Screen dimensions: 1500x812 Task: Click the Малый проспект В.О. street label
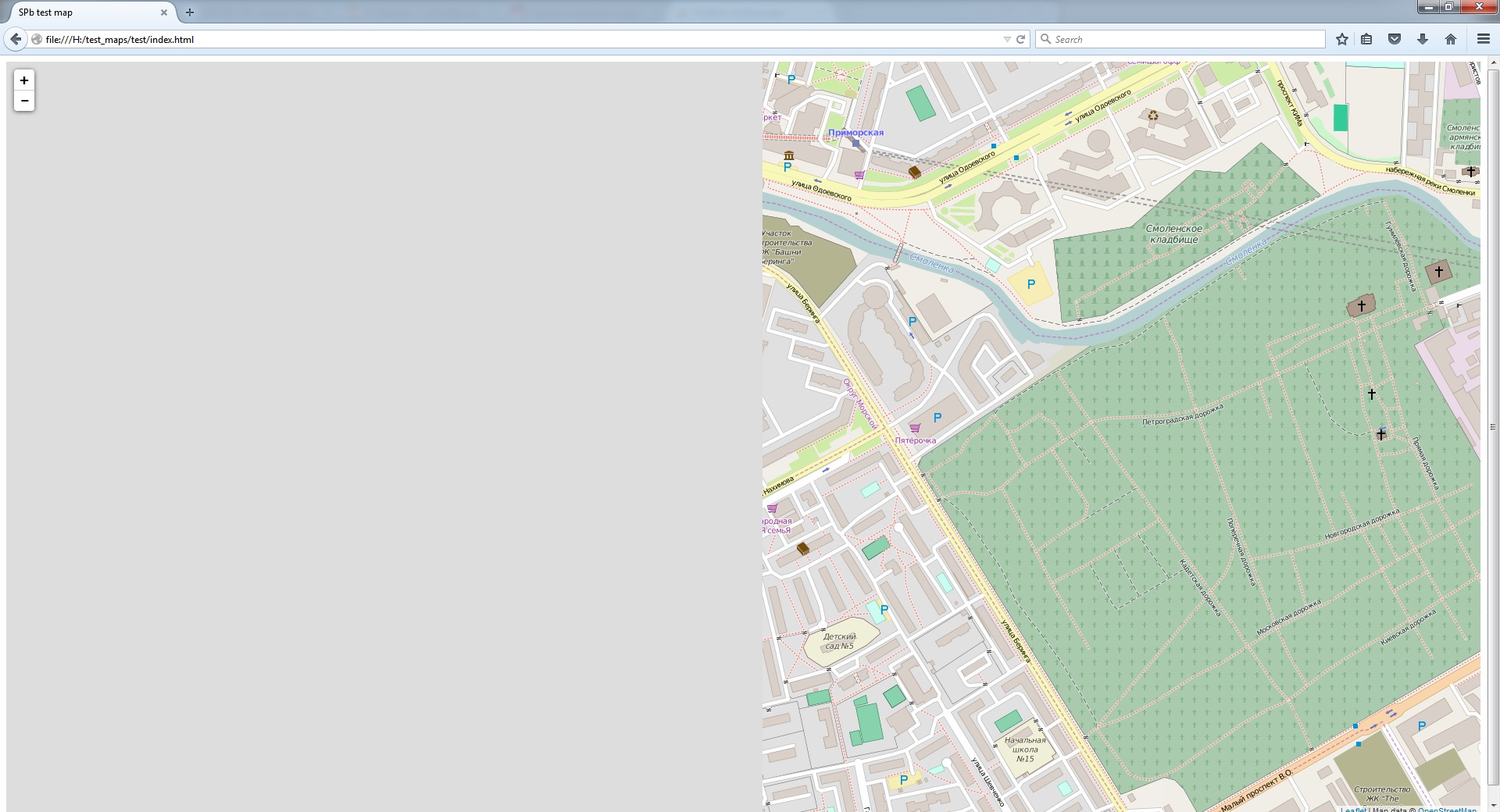click(x=1256, y=790)
